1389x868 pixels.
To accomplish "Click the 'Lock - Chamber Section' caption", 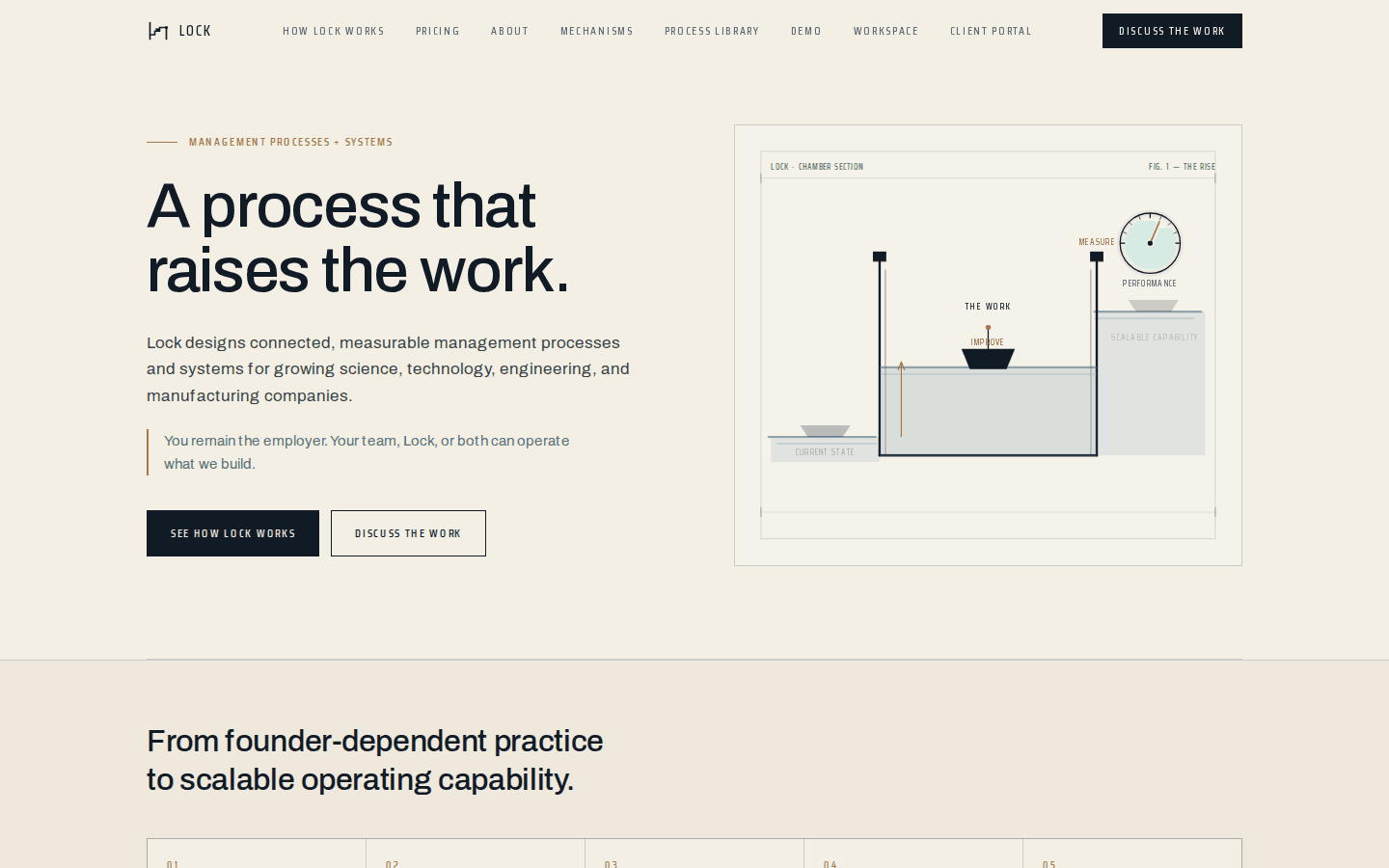I will pos(817,167).
